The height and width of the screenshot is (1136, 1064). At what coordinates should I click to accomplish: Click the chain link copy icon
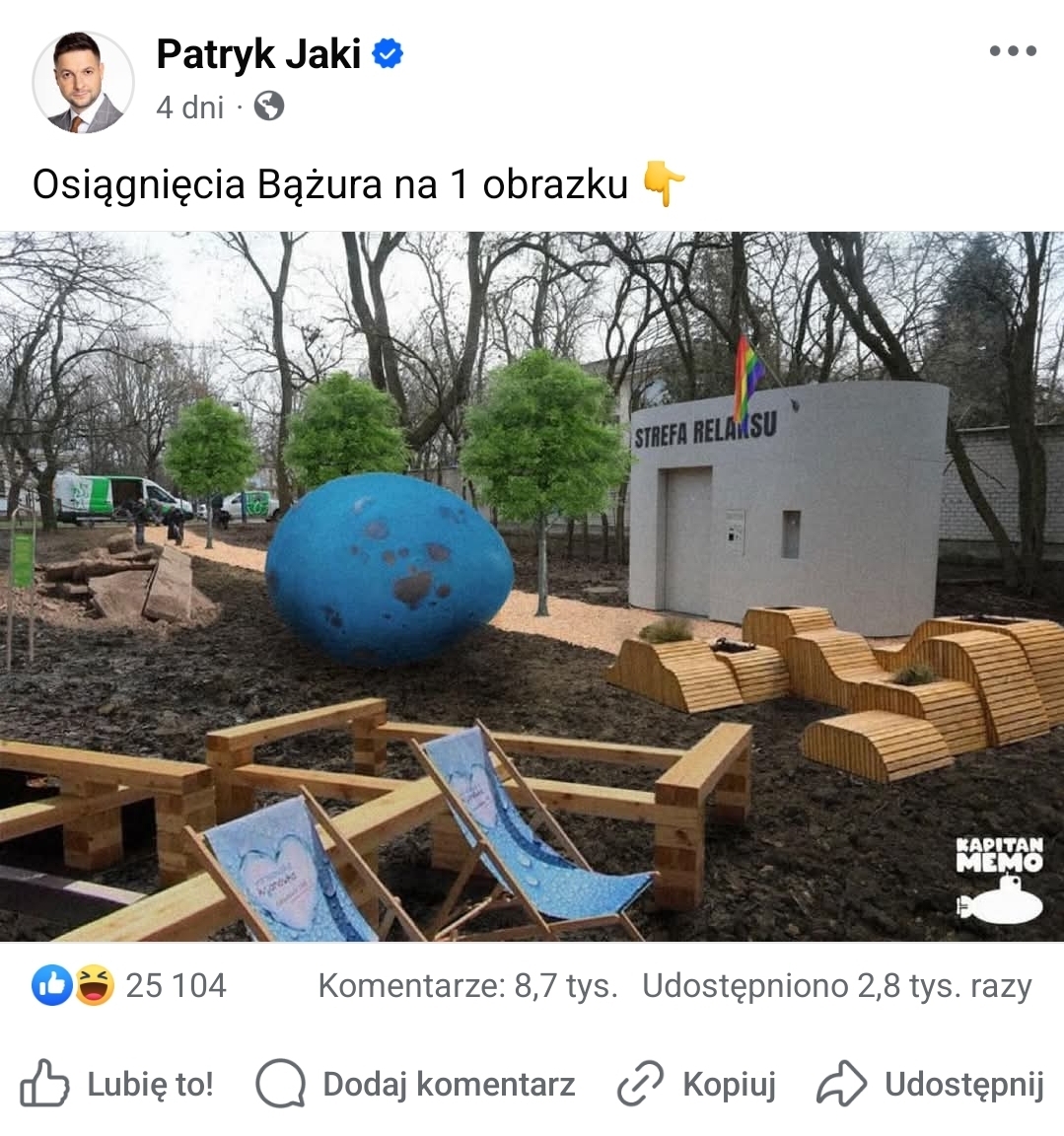pyautogui.click(x=640, y=1084)
